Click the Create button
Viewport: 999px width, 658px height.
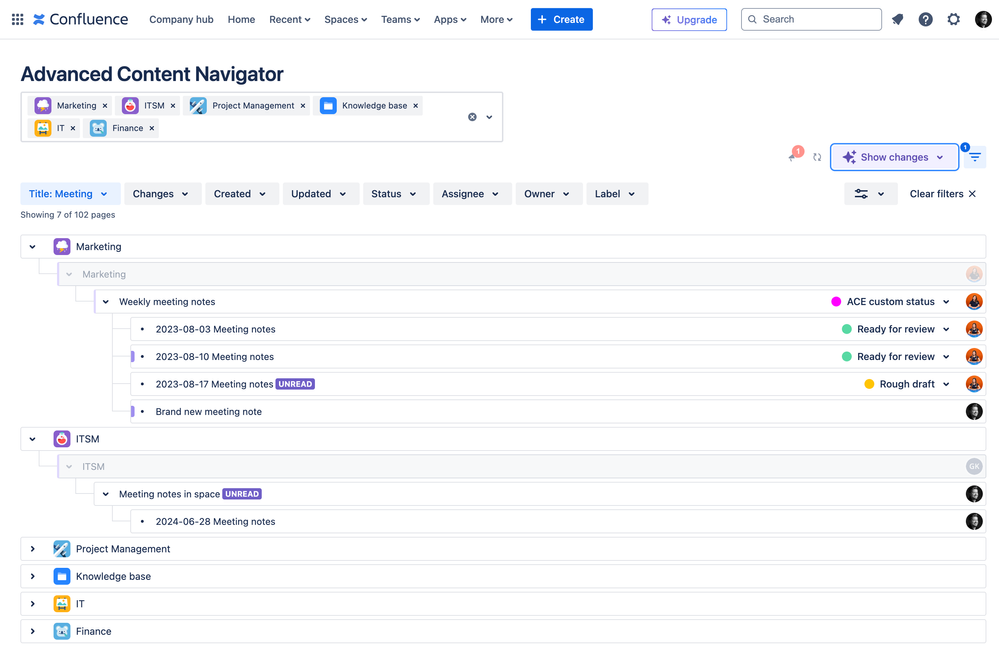point(561,19)
